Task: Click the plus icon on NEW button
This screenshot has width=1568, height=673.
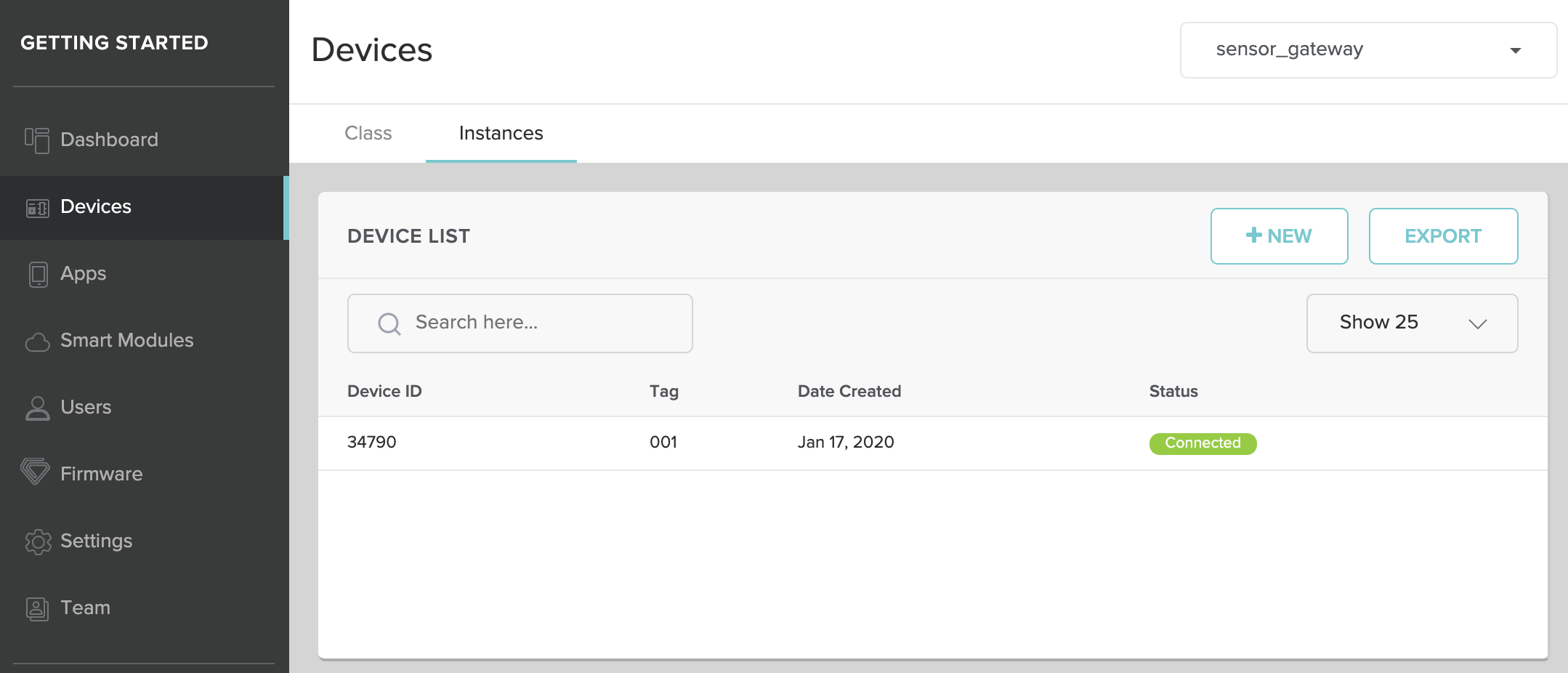Action: [x=1253, y=235]
